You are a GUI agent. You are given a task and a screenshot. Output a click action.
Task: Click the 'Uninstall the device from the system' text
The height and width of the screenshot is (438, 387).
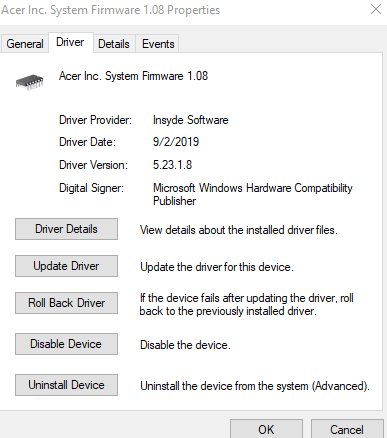pos(255,386)
